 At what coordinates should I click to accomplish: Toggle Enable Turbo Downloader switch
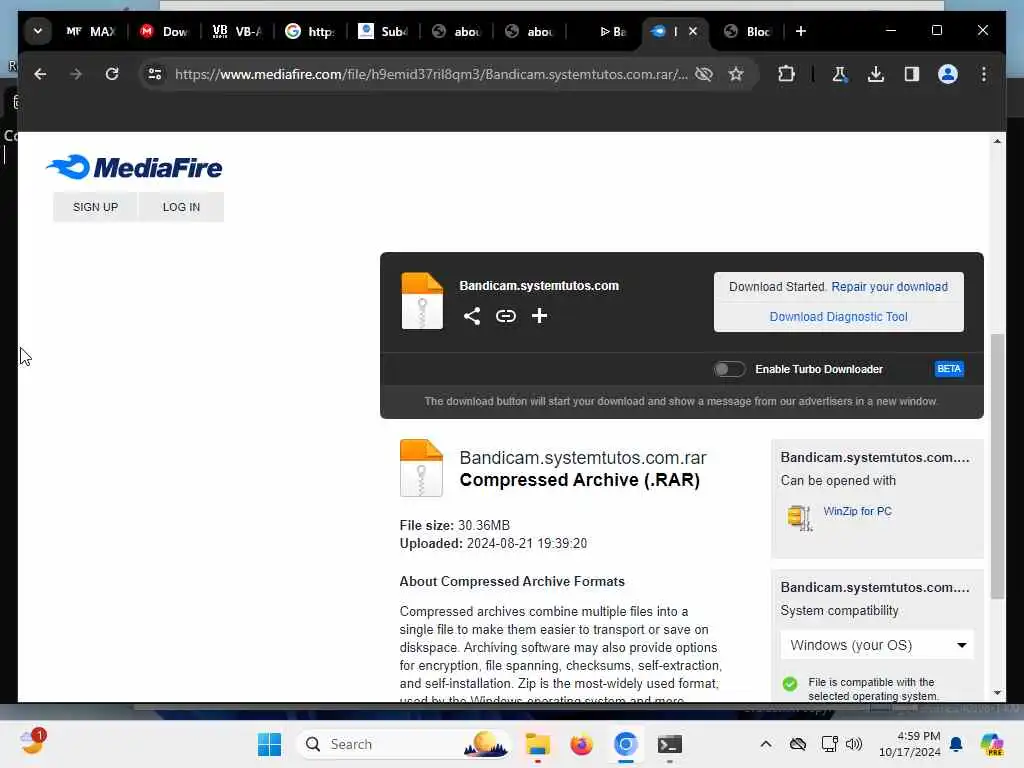coord(729,369)
